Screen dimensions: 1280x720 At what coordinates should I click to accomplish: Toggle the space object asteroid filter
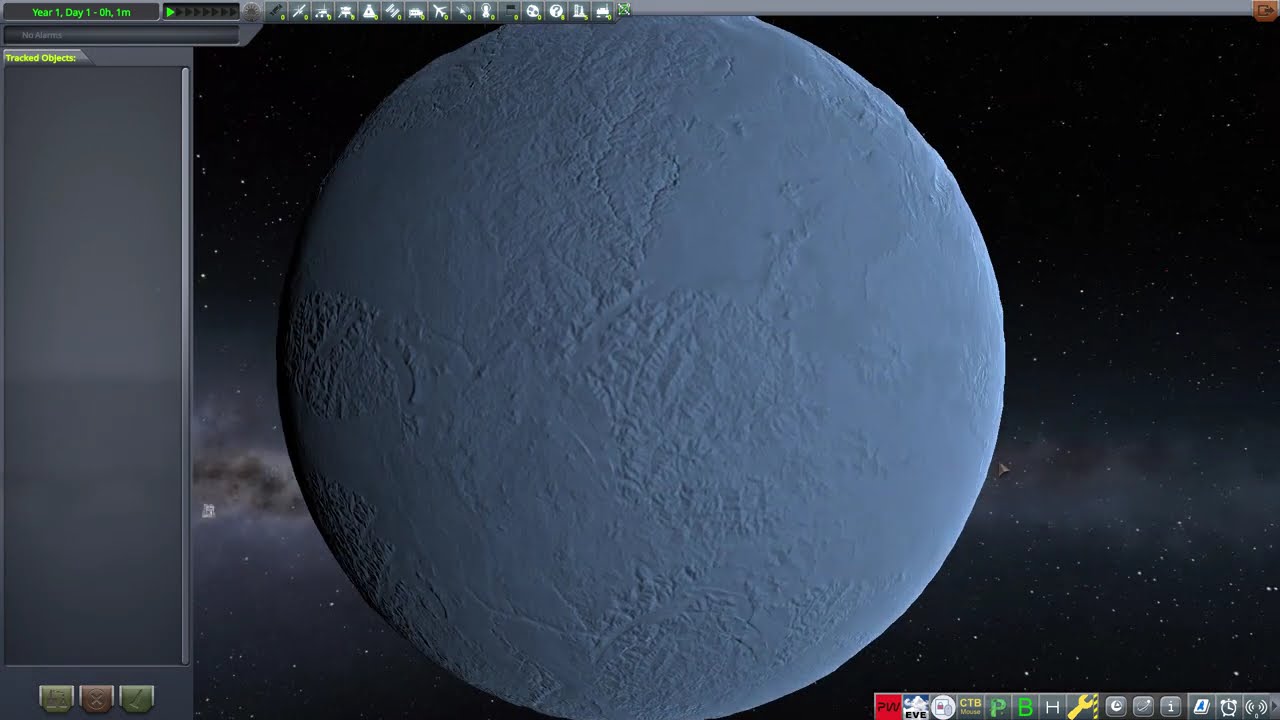tap(534, 12)
